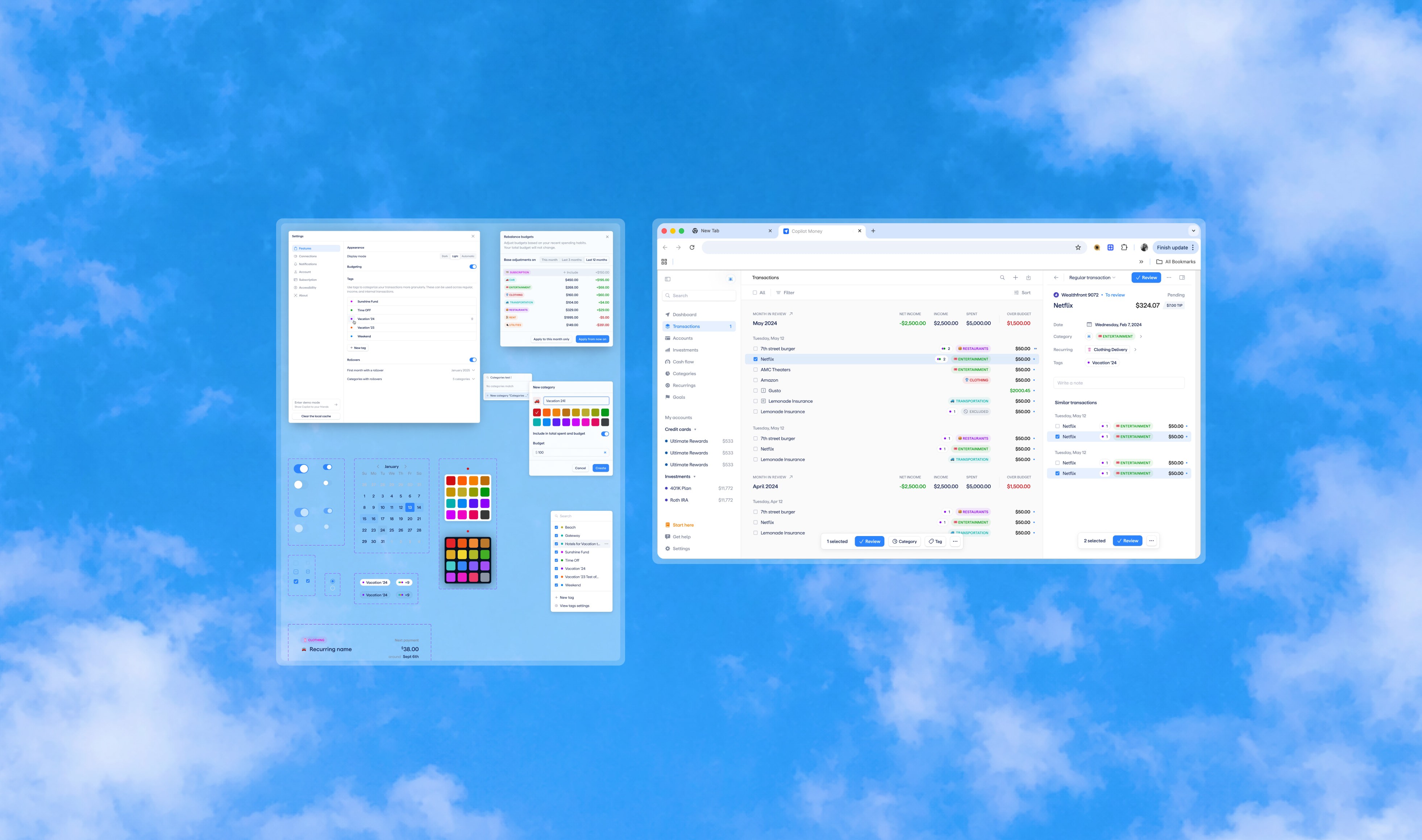
Task: Click the Finish update button
Action: (1172, 247)
